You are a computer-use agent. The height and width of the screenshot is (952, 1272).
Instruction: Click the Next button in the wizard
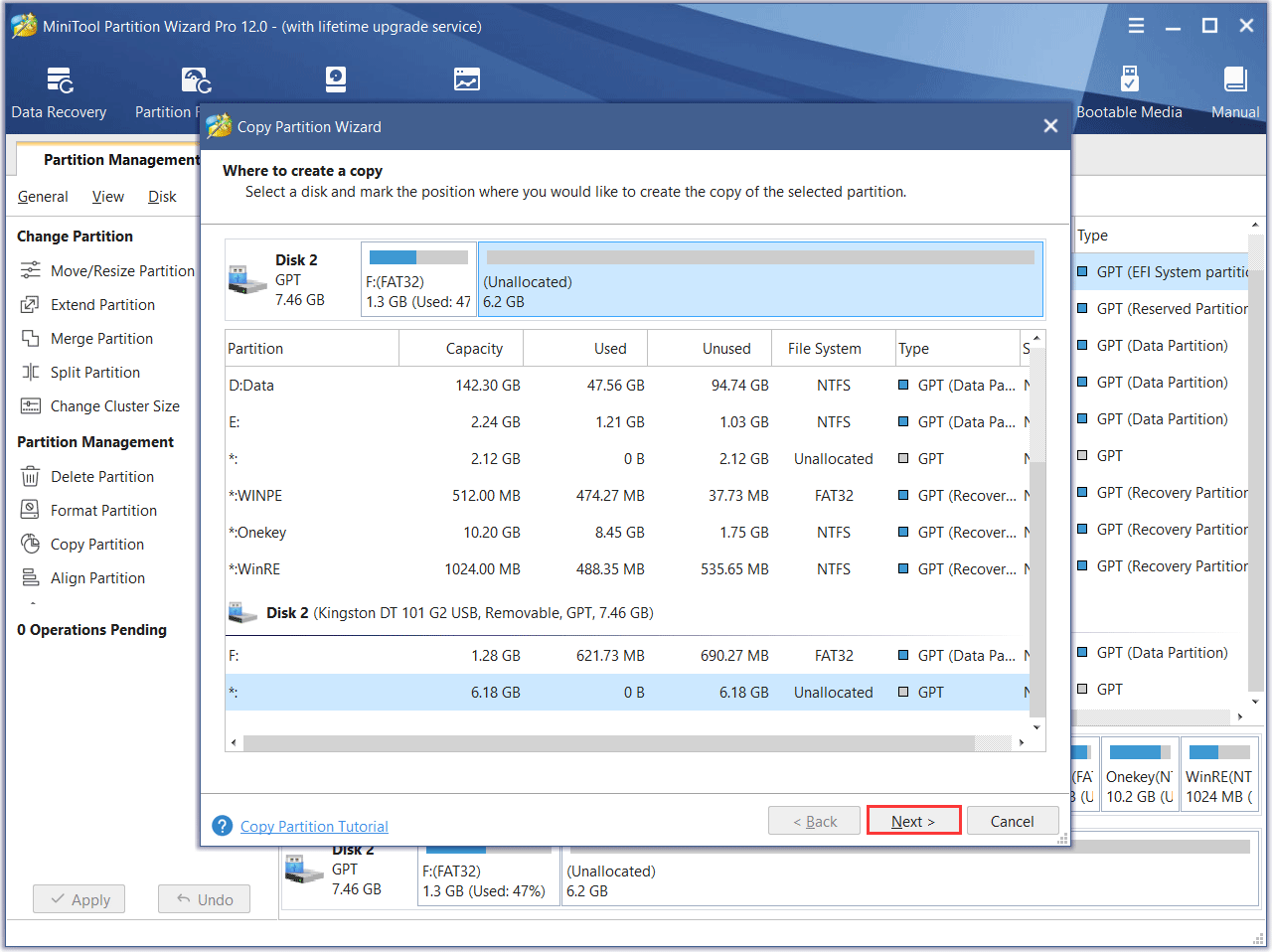click(x=913, y=821)
